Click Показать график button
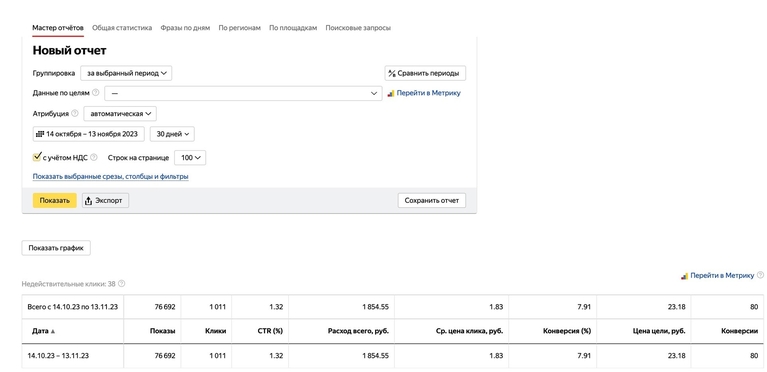767x372 pixels. (x=56, y=248)
